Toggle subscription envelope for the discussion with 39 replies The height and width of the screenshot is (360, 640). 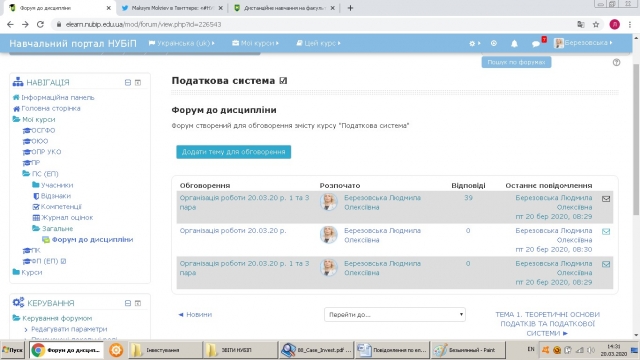pos(606,199)
